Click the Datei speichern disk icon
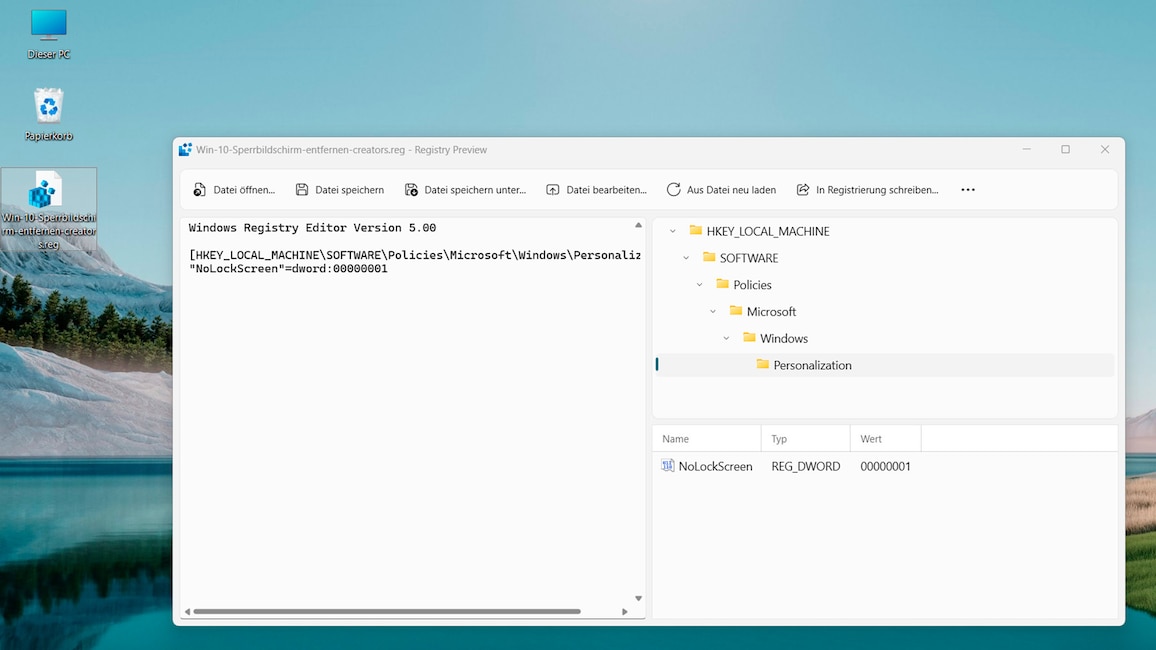The width and height of the screenshot is (1156, 650). (x=302, y=189)
